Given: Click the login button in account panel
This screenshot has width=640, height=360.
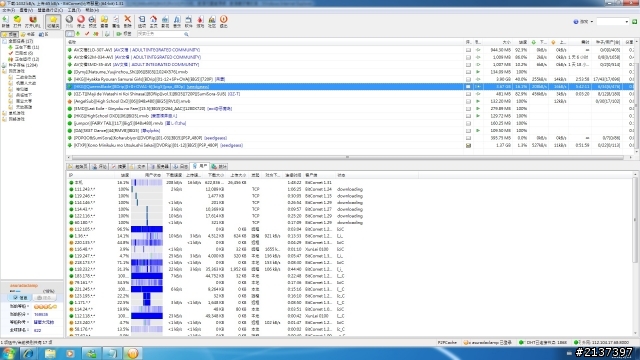Looking at the screenshot, I should [20, 298].
